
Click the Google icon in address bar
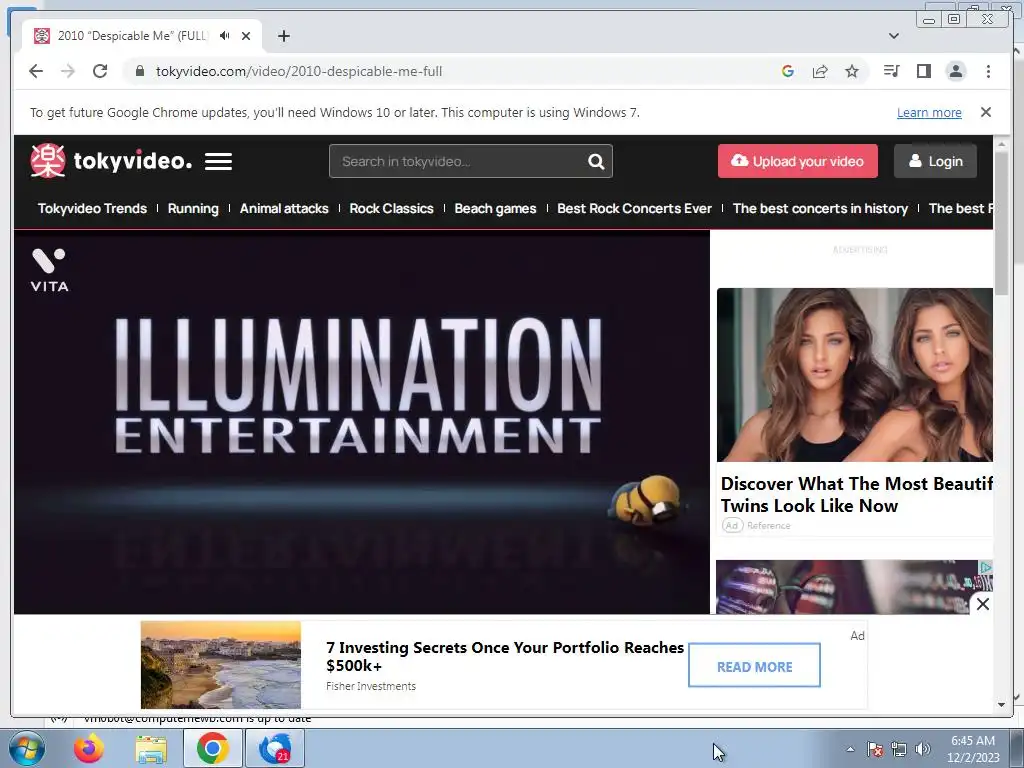click(x=788, y=71)
